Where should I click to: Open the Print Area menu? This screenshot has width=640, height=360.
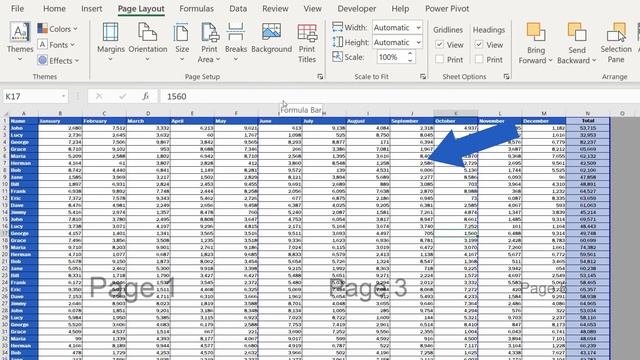[x=209, y=42]
